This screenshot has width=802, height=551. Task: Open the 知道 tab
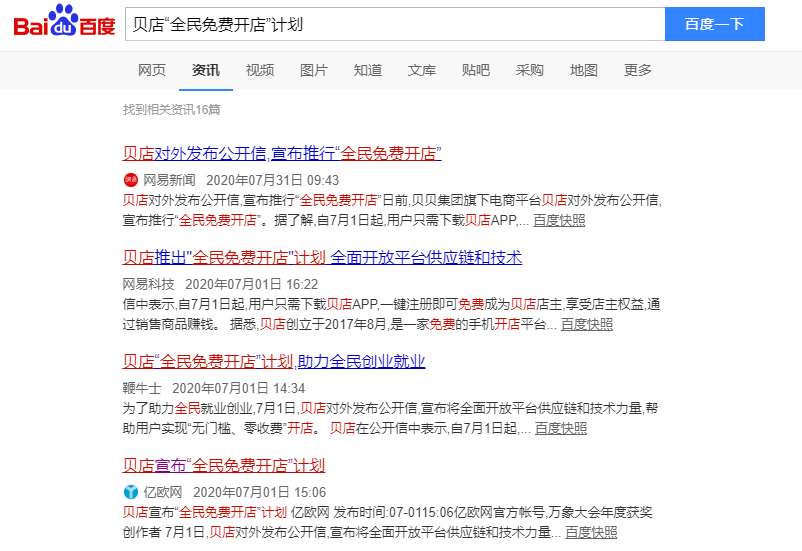(368, 70)
